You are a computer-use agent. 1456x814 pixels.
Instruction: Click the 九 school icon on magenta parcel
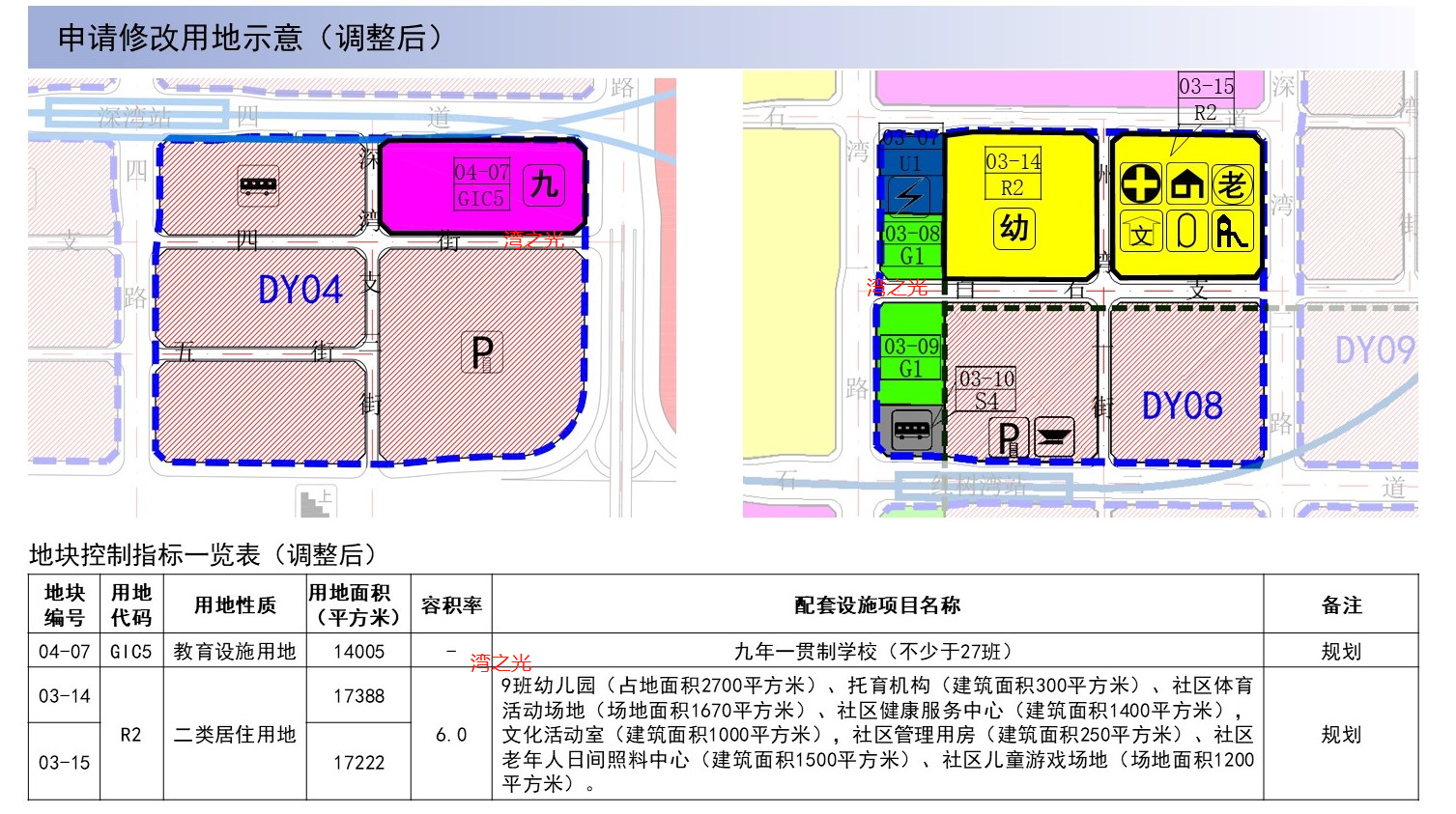pyautogui.click(x=544, y=184)
